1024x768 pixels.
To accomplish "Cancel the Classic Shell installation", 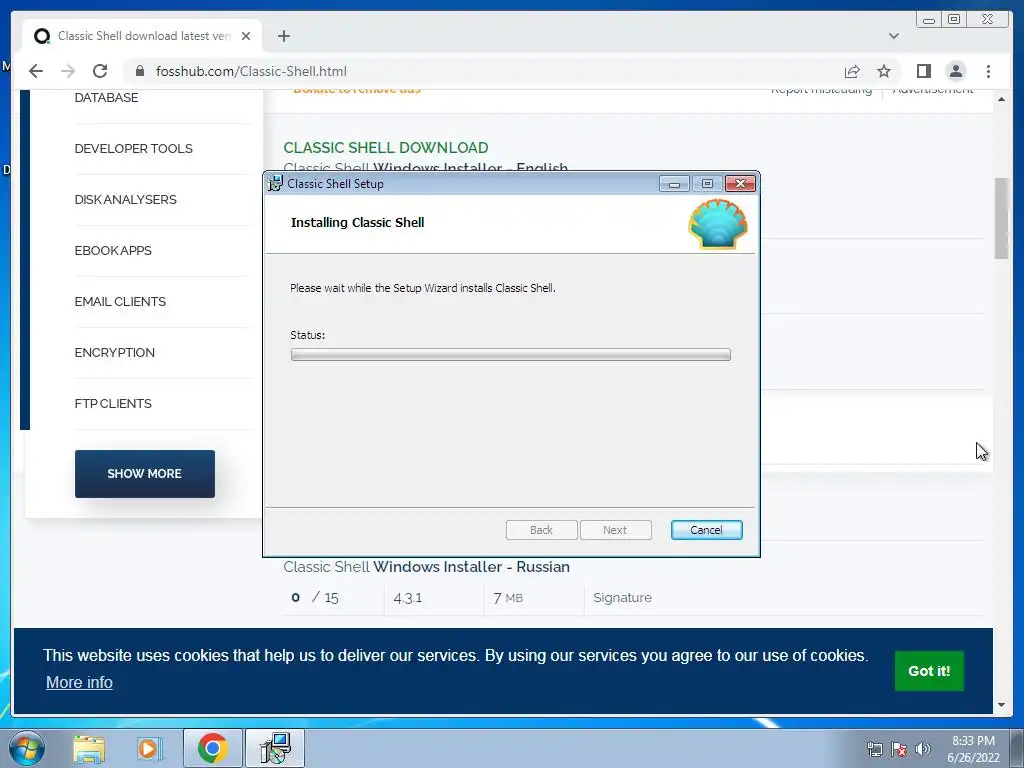I will pyautogui.click(x=706, y=530).
